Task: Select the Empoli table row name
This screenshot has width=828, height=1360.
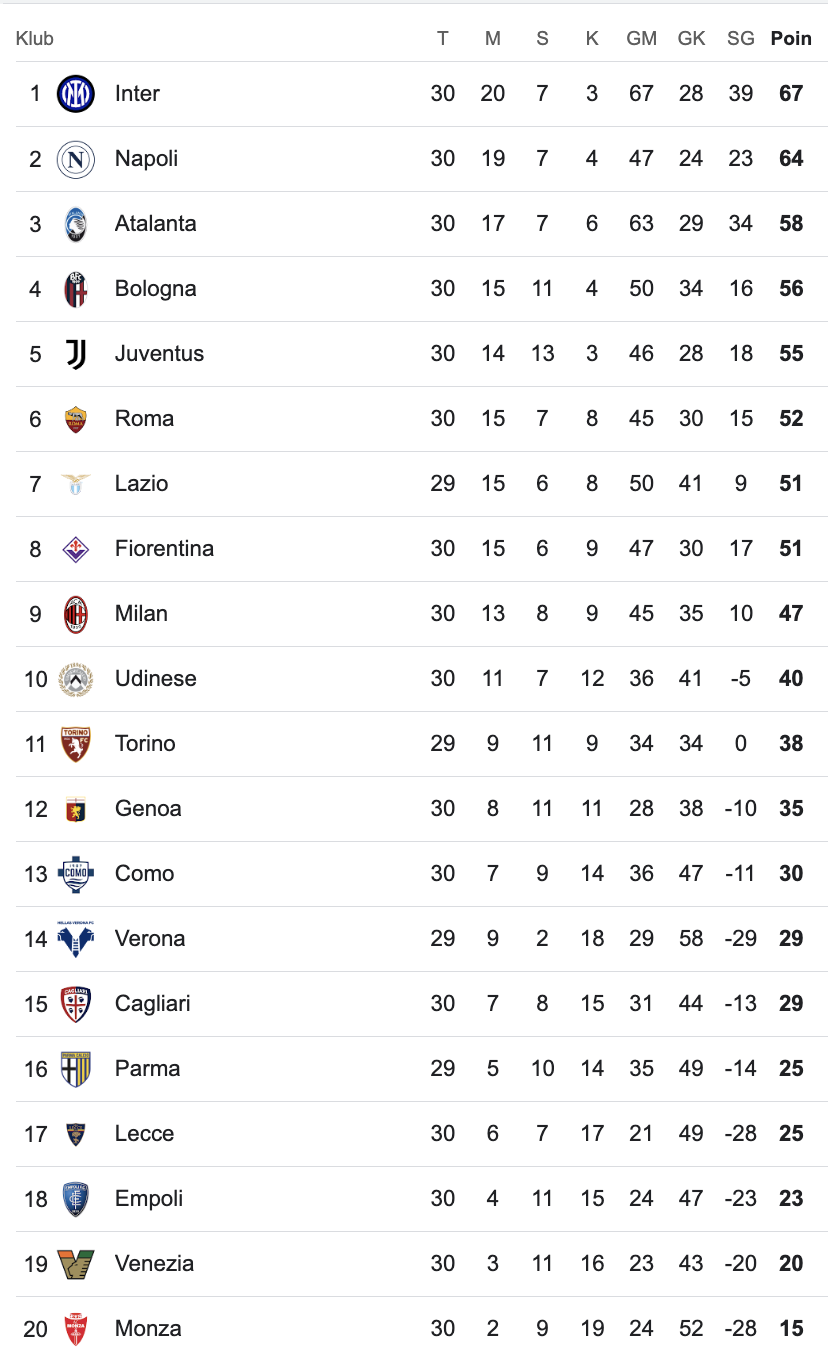Action: point(149,1199)
